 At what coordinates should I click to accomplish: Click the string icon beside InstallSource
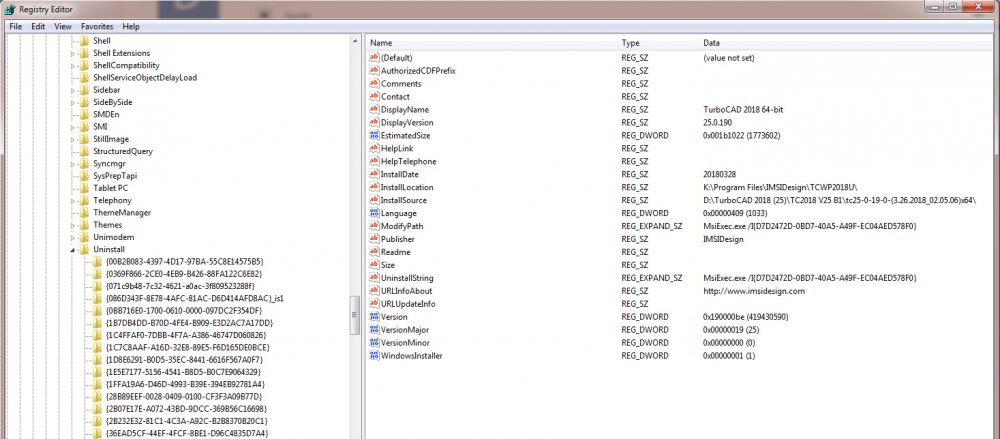pos(374,200)
